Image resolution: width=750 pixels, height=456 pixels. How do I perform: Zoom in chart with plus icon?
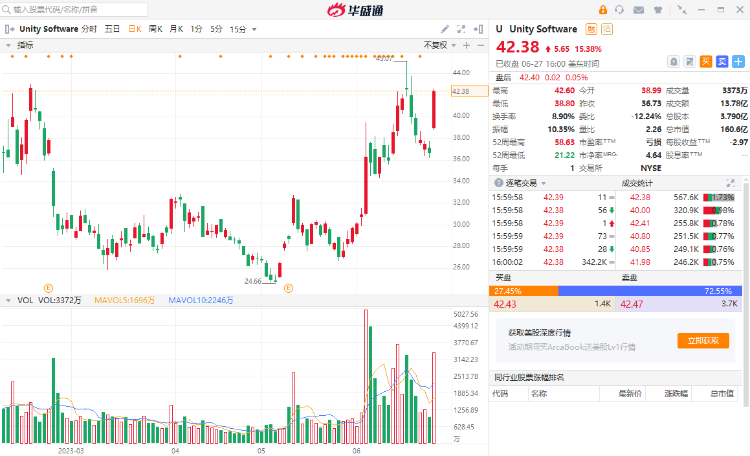pyautogui.click(x=467, y=45)
